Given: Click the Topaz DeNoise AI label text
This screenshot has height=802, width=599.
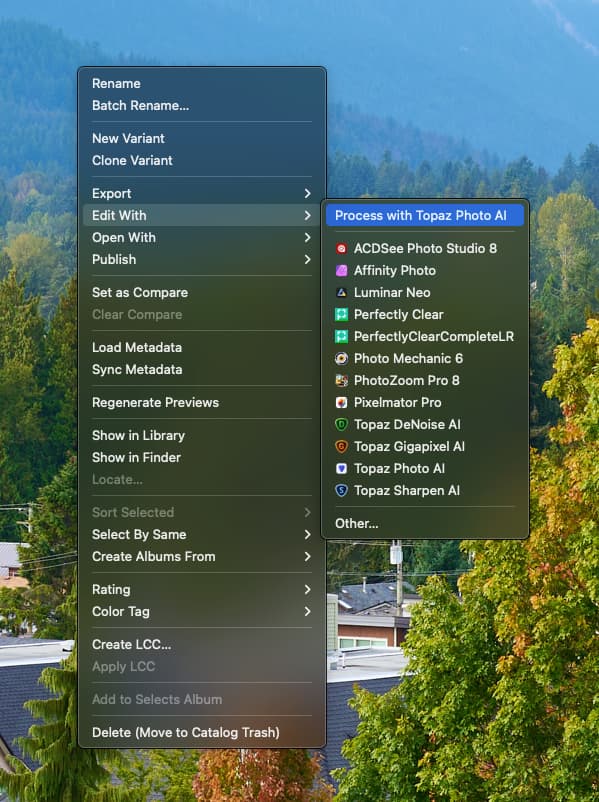Looking at the screenshot, I should pyautogui.click(x=407, y=425).
